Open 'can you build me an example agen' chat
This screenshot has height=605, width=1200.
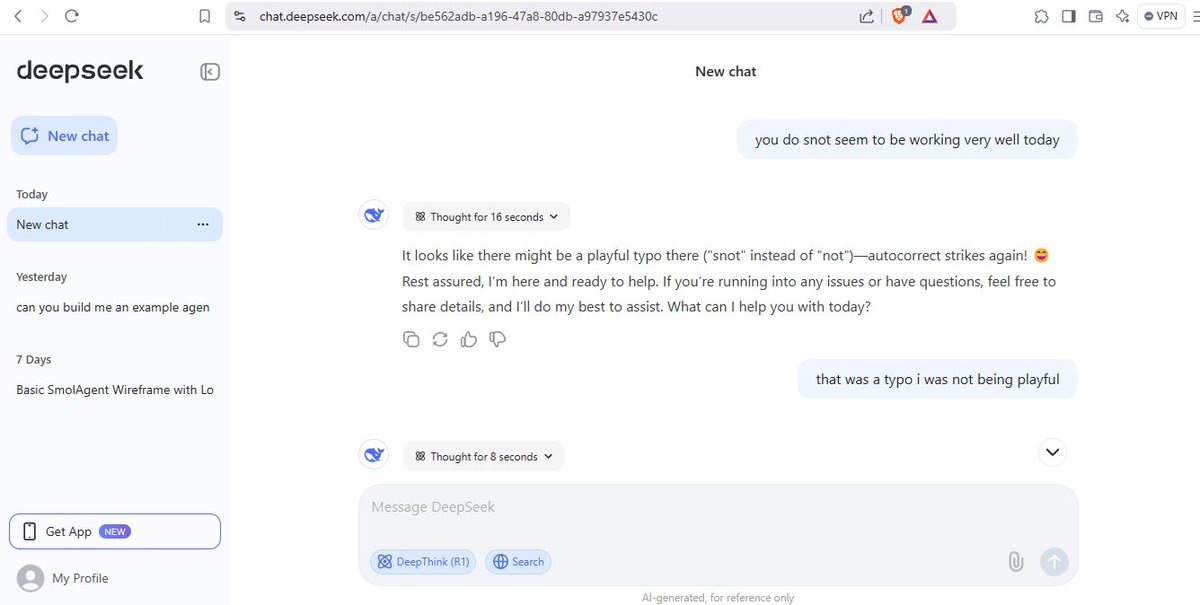(x=113, y=307)
